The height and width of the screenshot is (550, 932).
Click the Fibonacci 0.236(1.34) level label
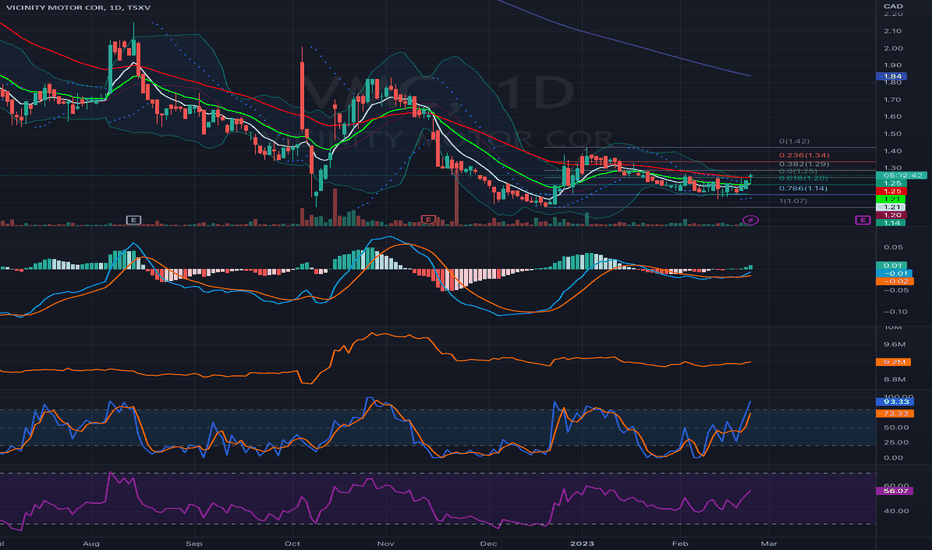tap(804, 155)
